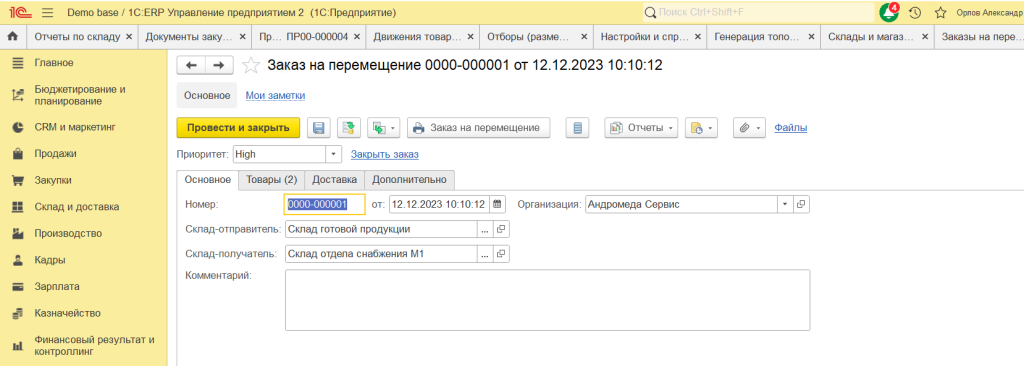
Task: Go back with the left arrow
Action: tap(192, 65)
